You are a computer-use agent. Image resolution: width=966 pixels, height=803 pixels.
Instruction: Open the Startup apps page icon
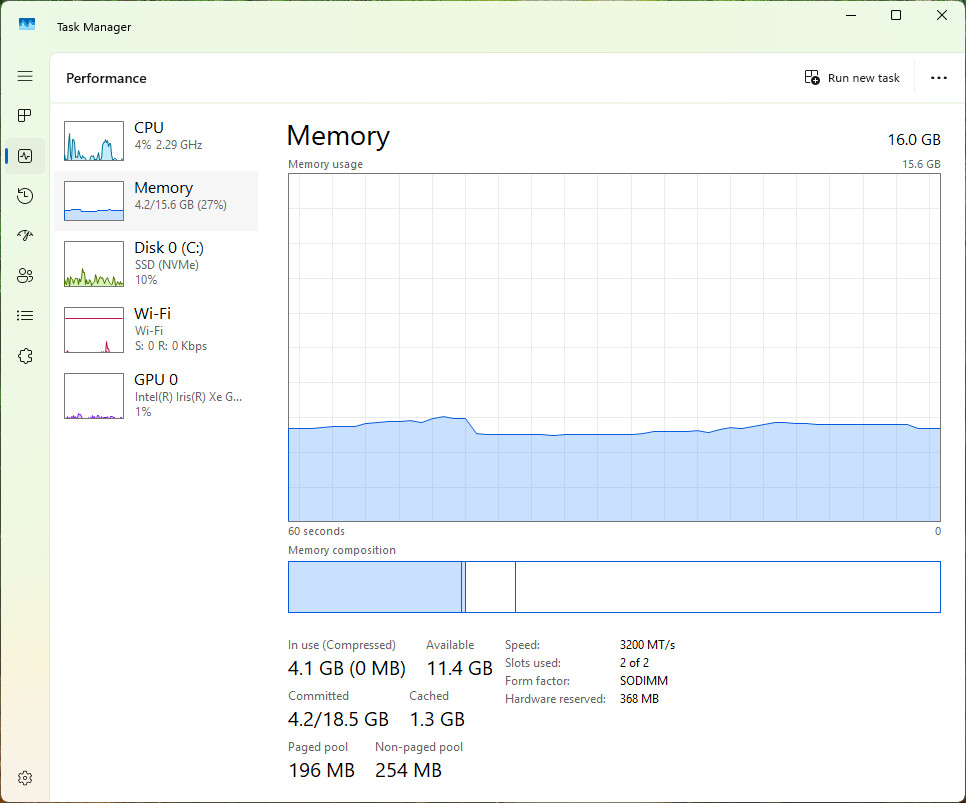[25, 235]
